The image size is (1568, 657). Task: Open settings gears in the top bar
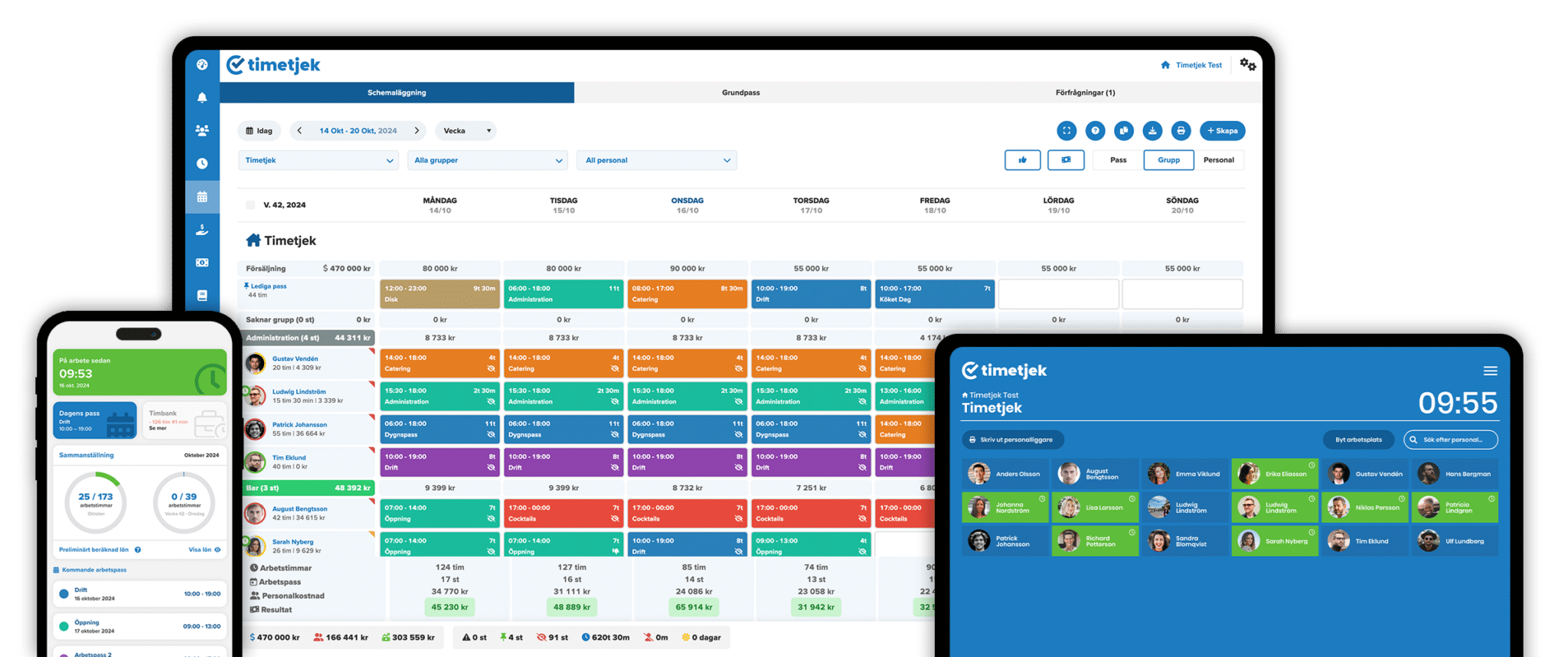pyautogui.click(x=1248, y=65)
